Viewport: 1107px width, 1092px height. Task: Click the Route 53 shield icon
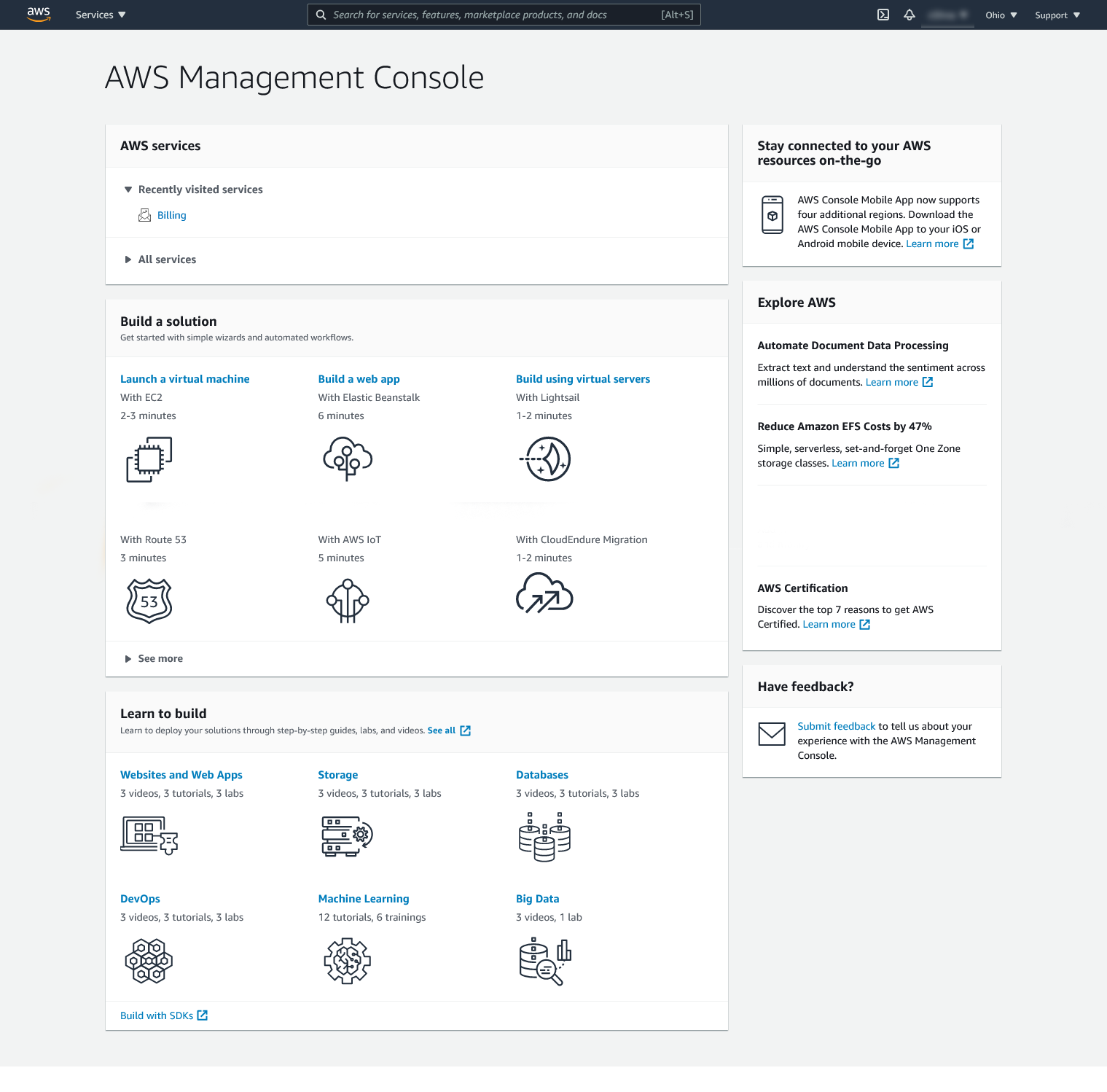149,601
